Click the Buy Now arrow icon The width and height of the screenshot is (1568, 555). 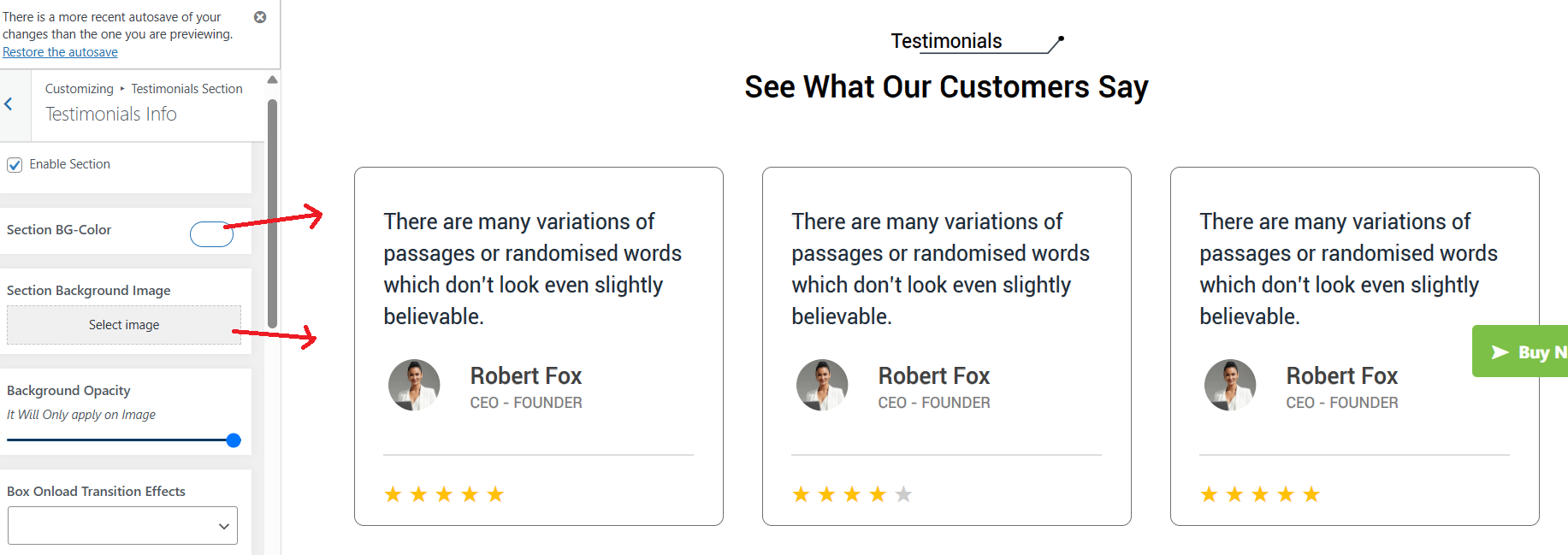point(1500,352)
